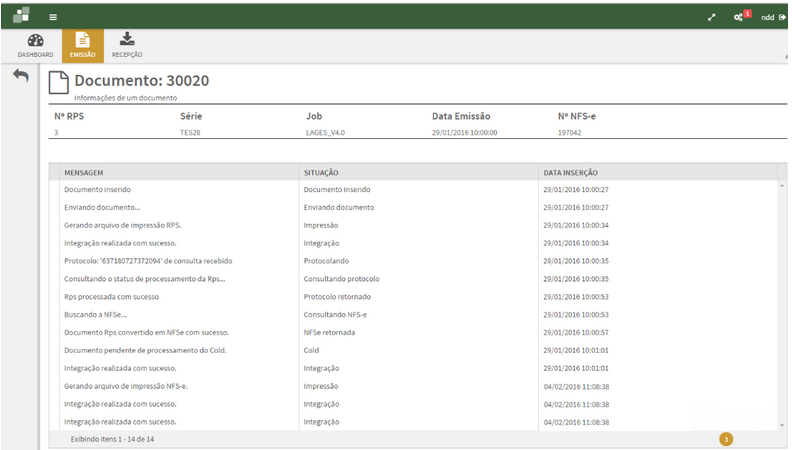Click the back arrow in left sidebar

(21, 77)
